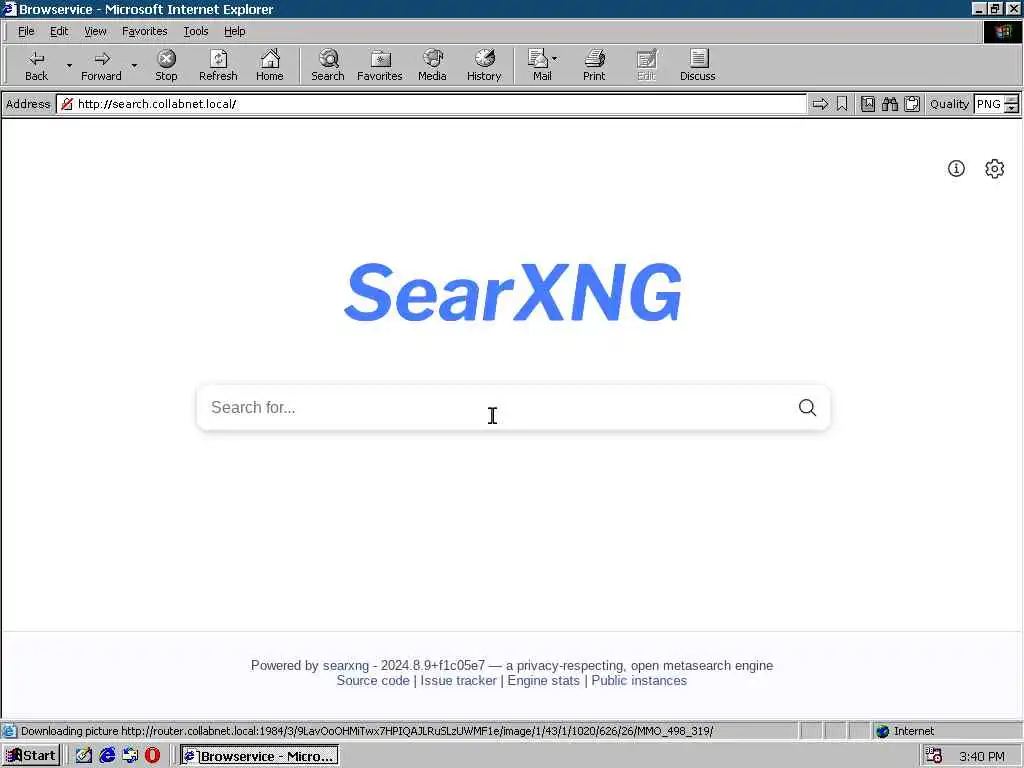The height and width of the screenshot is (768, 1024).
Task: Expand the Mail button dropdown arrow
Action: [x=554, y=59]
